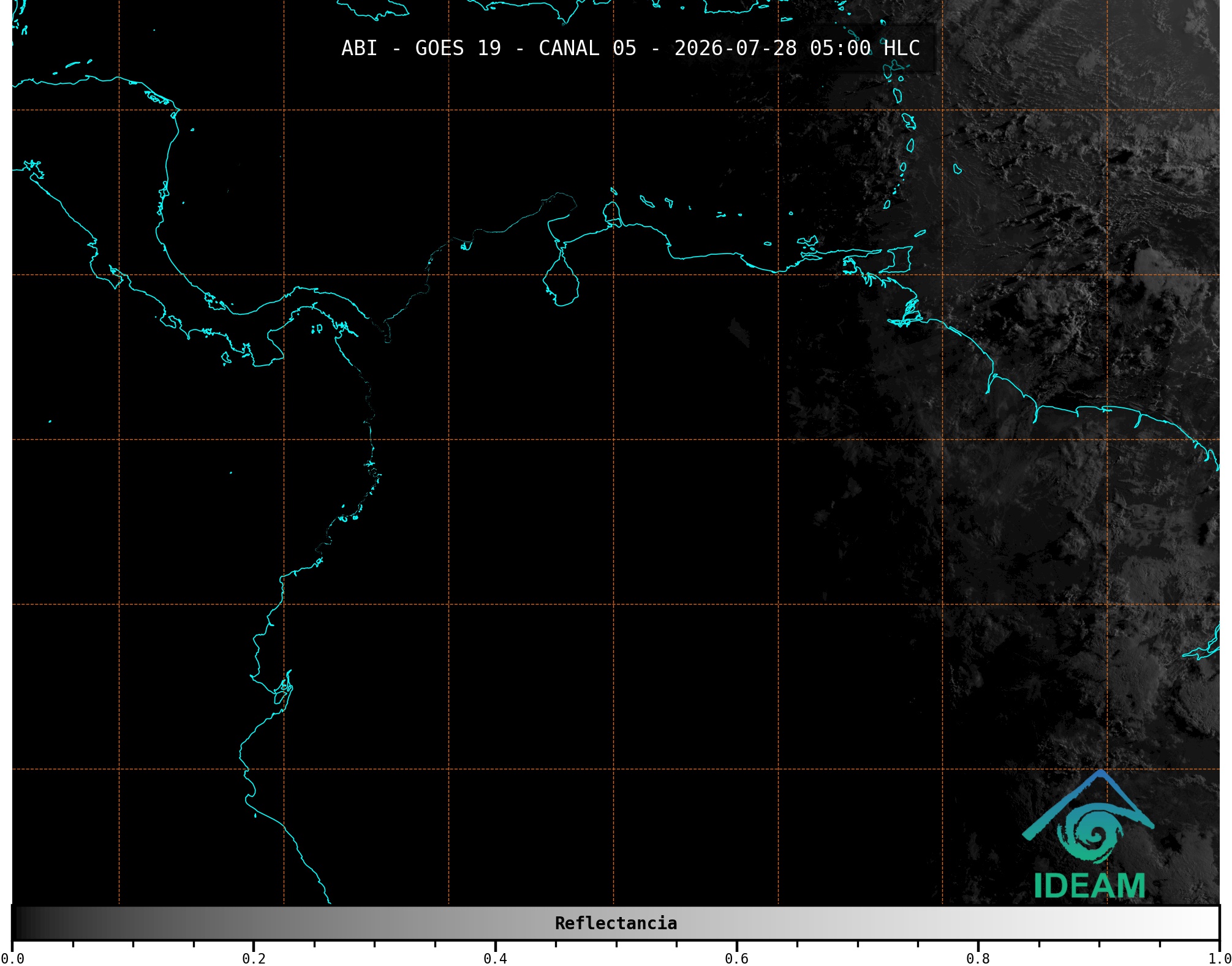Click the 0.0 colorbar tick label

tap(13, 959)
